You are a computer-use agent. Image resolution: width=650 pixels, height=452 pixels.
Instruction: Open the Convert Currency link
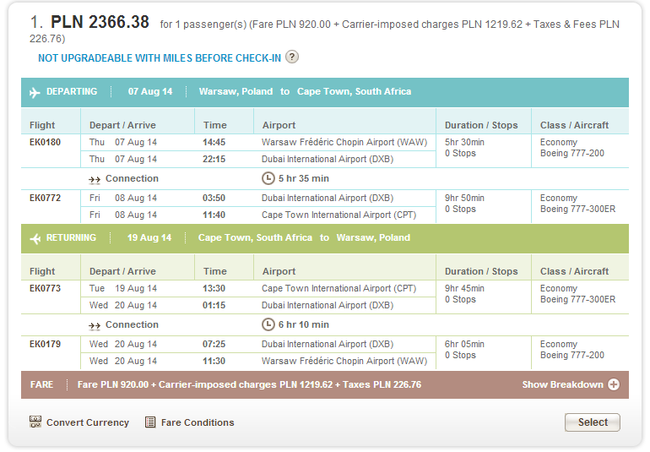click(87, 422)
